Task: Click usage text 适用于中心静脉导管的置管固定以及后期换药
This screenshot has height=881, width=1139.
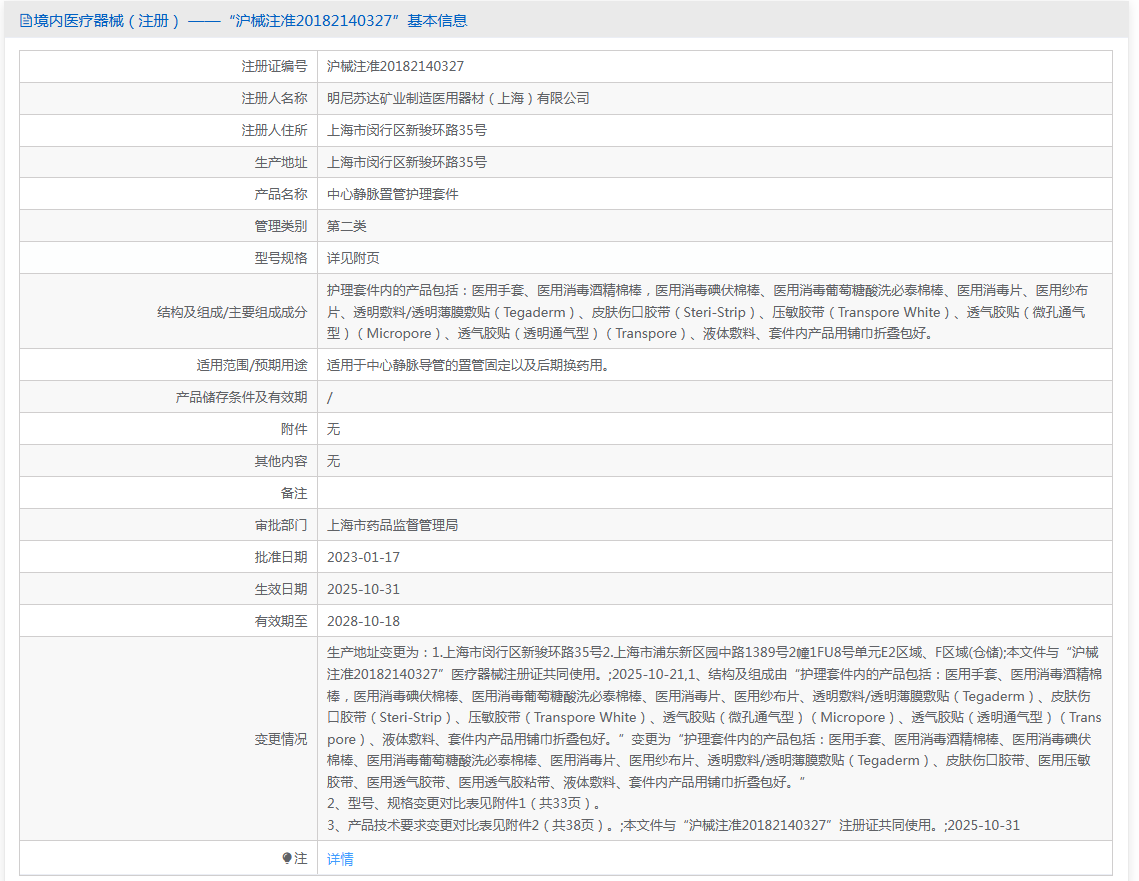Action: tap(467, 365)
